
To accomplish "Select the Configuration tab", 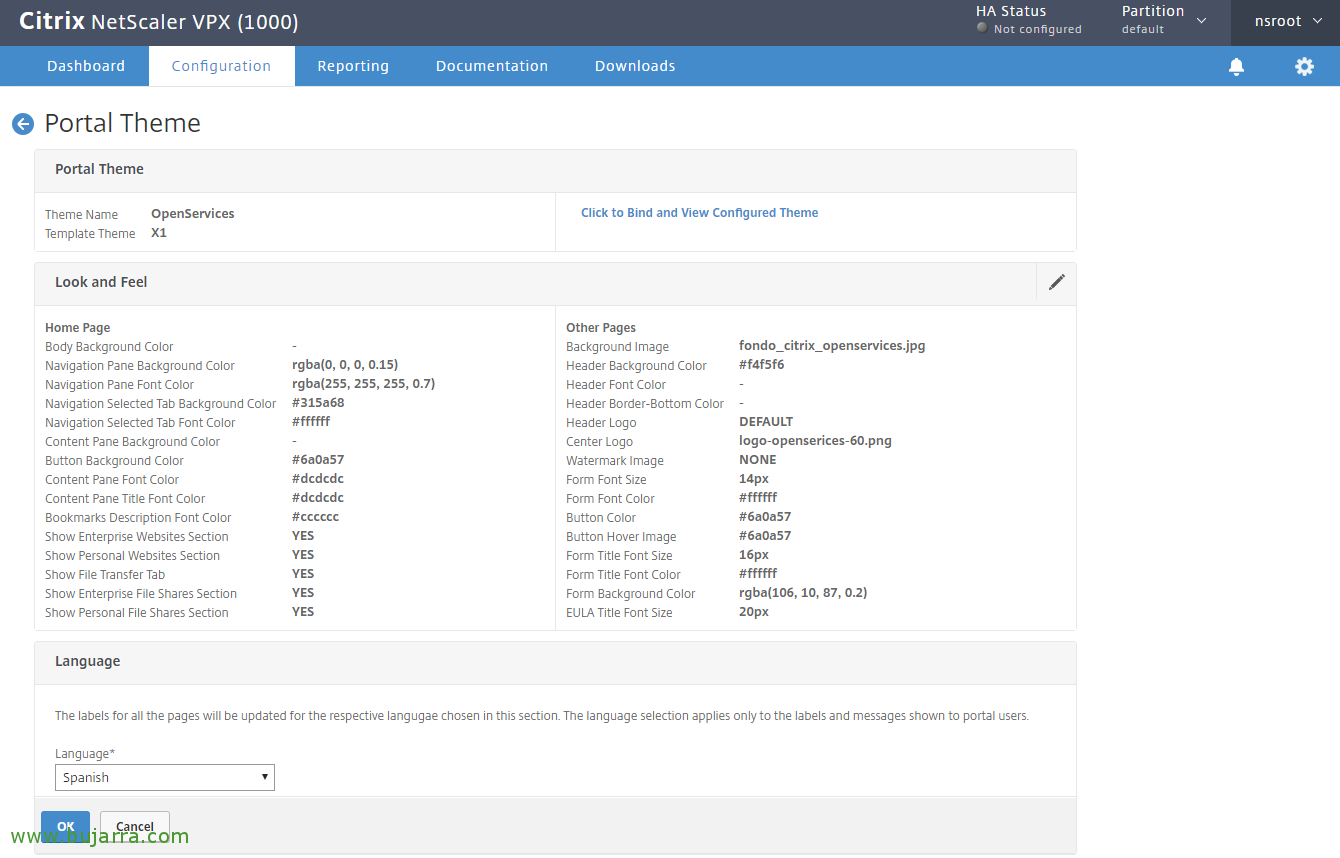I will 221,66.
